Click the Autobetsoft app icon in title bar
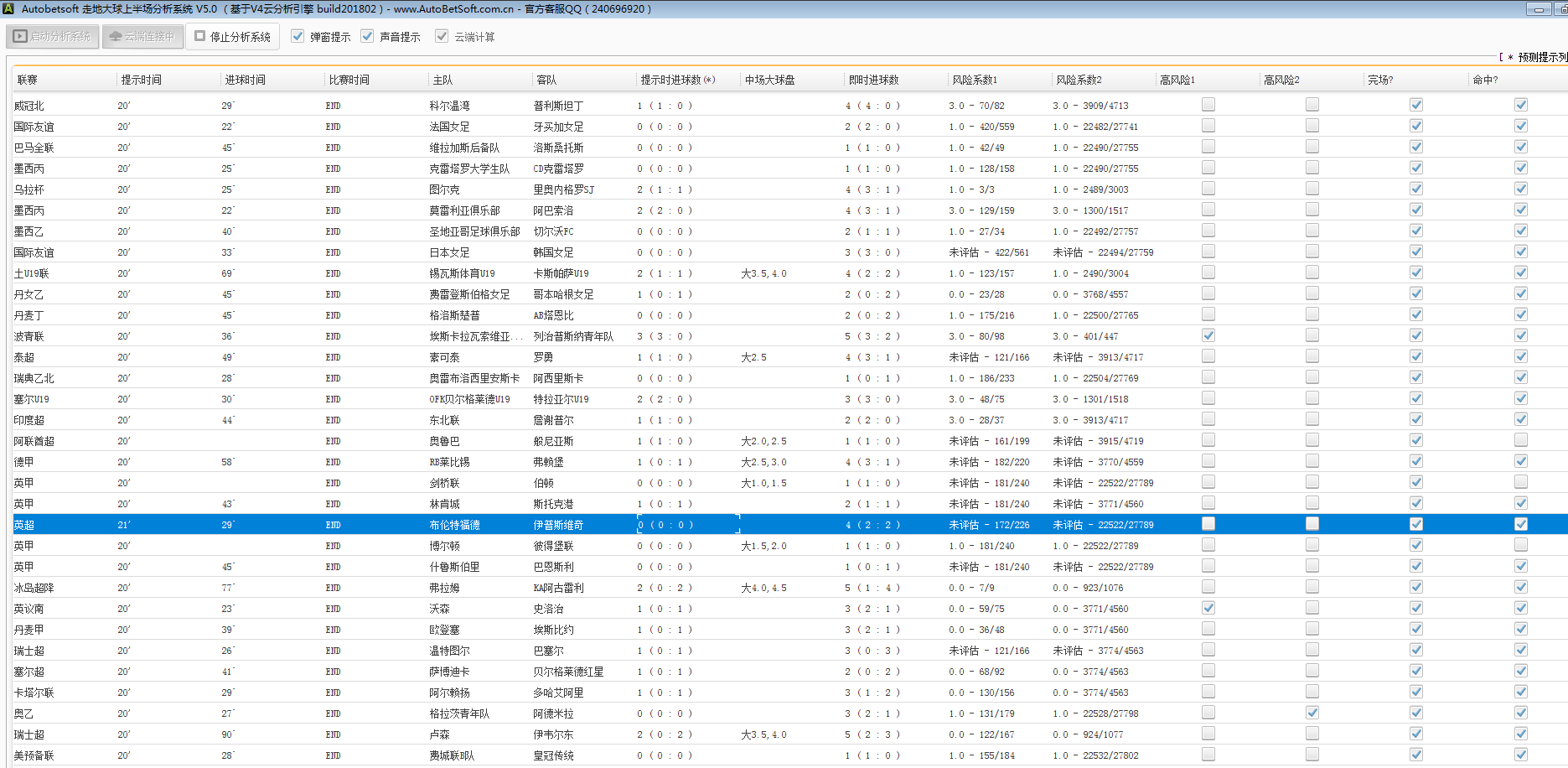Screen dimensions: 1568x768 coord(8,8)
